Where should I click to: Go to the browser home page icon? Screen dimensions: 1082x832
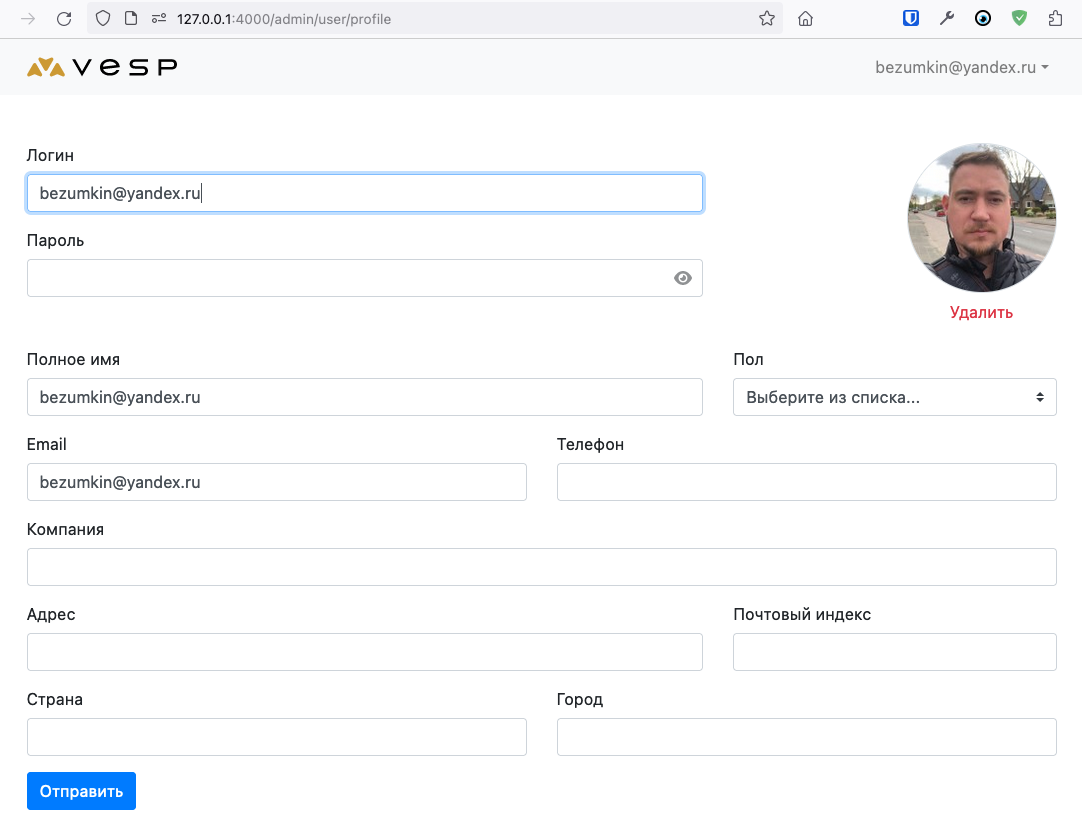pos(805,19)
